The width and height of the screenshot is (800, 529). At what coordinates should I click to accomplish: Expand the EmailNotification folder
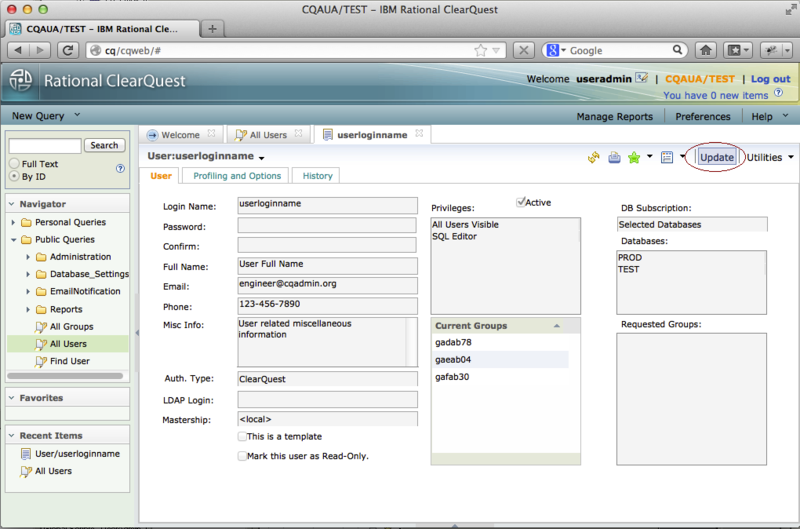click(28, 292)
